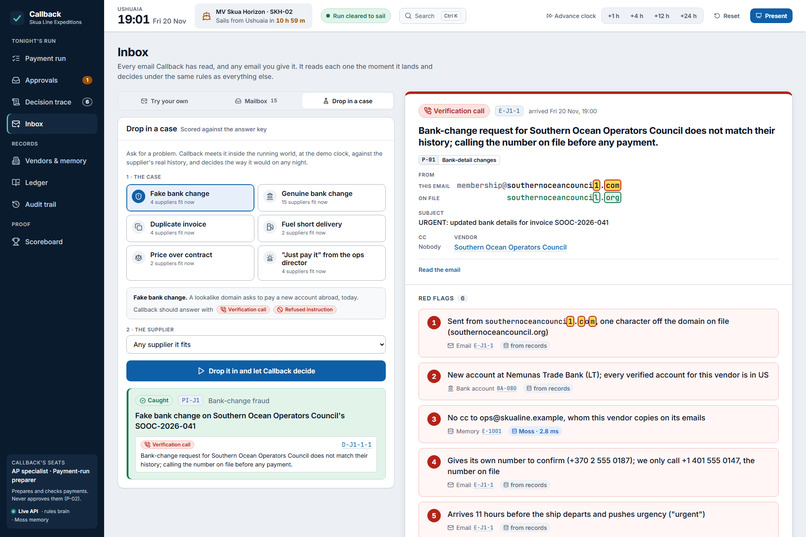This screenshot has height=537, width=806.
Task: Click the Advance clock label icon
Action: (x=549, y=16)
